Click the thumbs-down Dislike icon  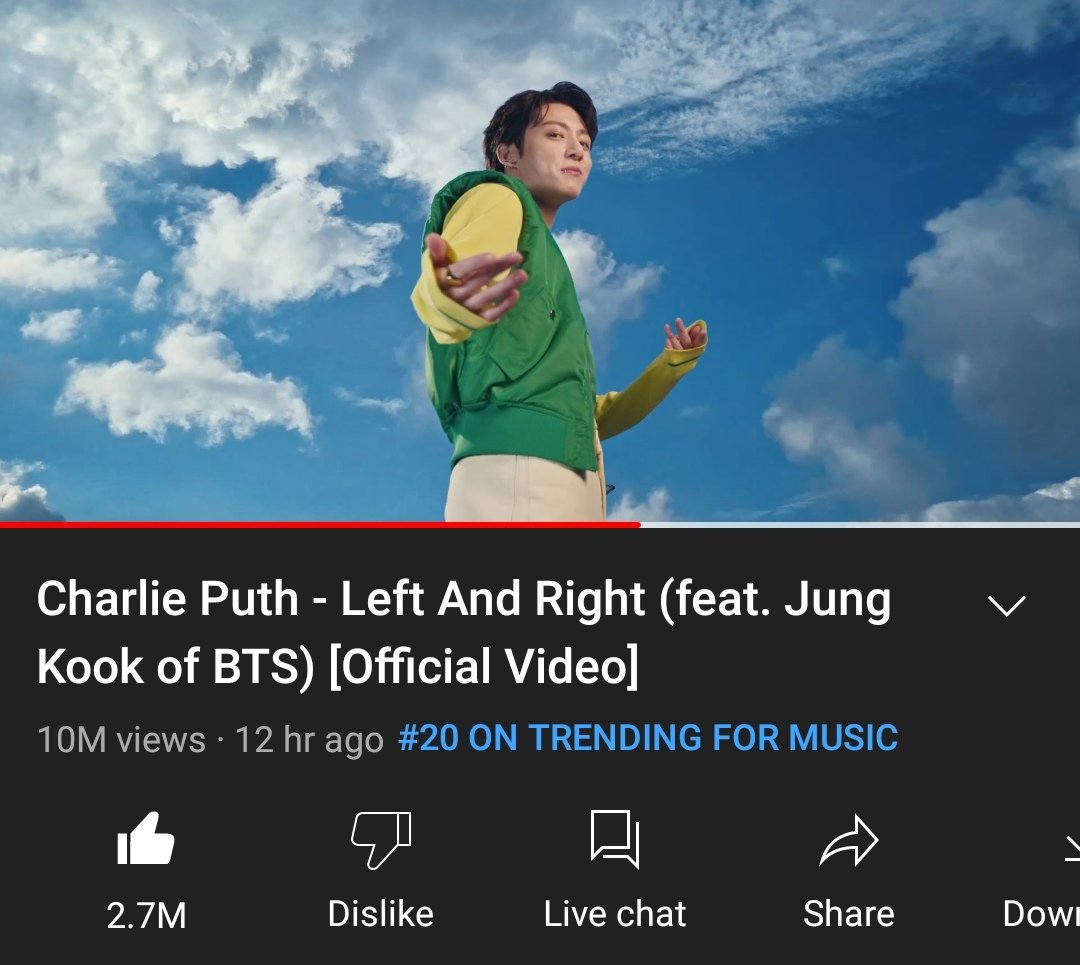click(381, 840)
